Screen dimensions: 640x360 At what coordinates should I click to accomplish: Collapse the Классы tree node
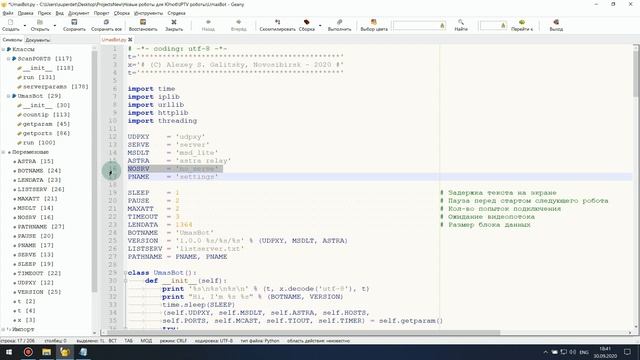pyautogui.click(x=3, y=49)
